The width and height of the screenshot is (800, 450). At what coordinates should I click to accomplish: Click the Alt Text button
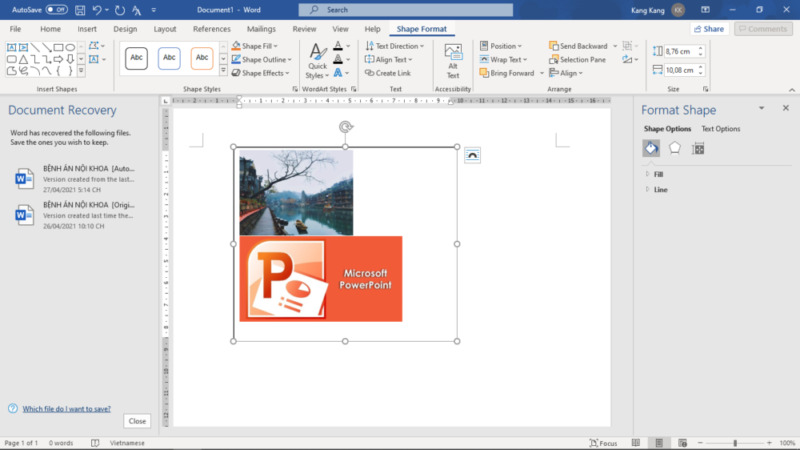[453, 61]
